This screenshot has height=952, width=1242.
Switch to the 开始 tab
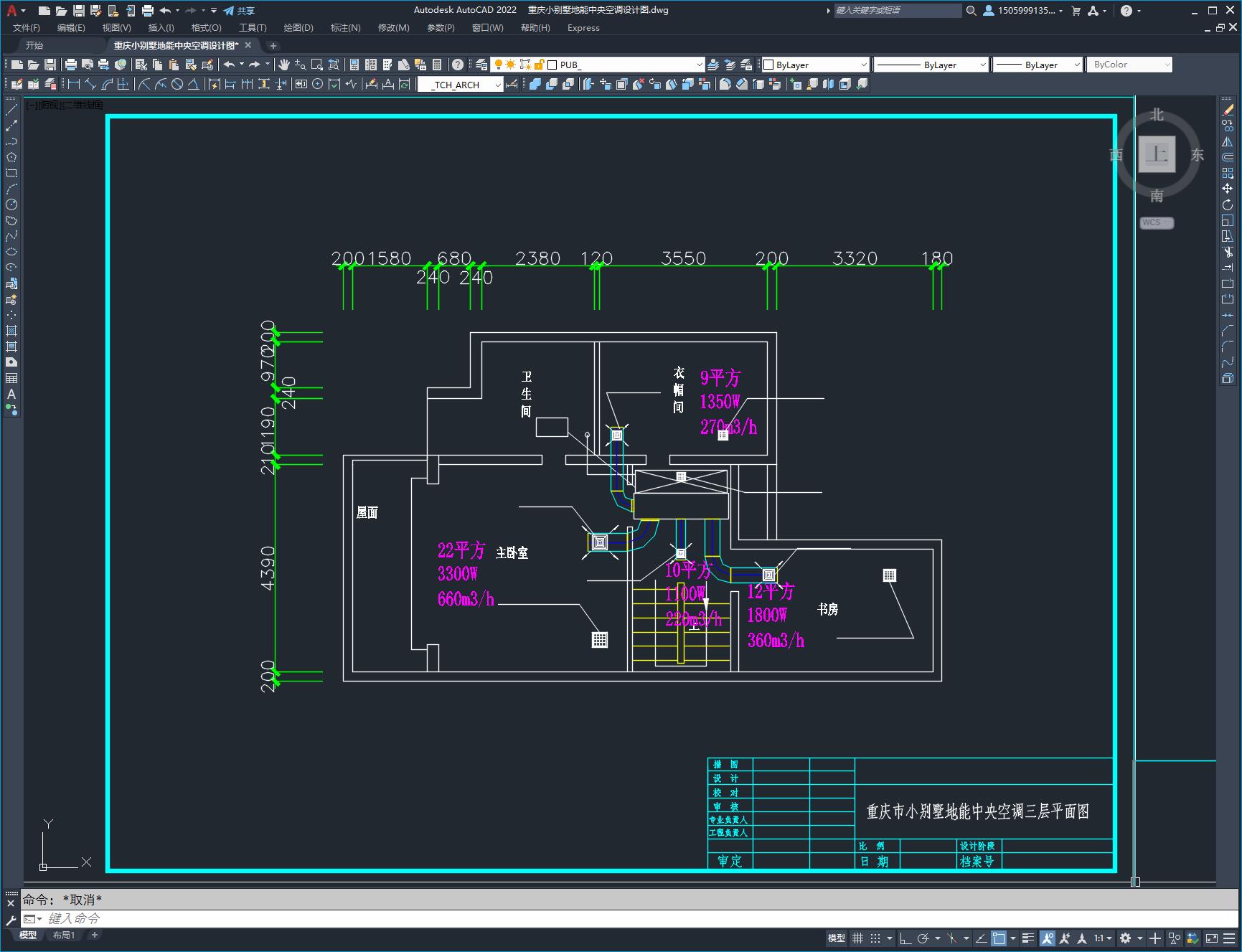[34, 45]
